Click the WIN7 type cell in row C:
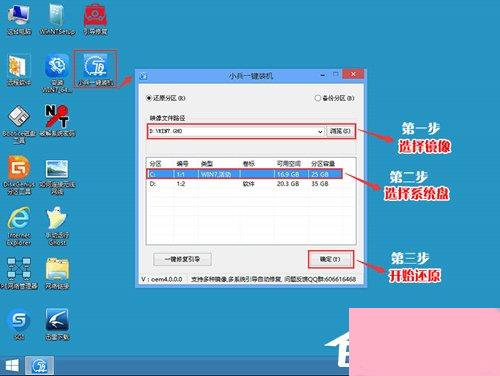Screen dimensions: 500x376 click(216, 174)
